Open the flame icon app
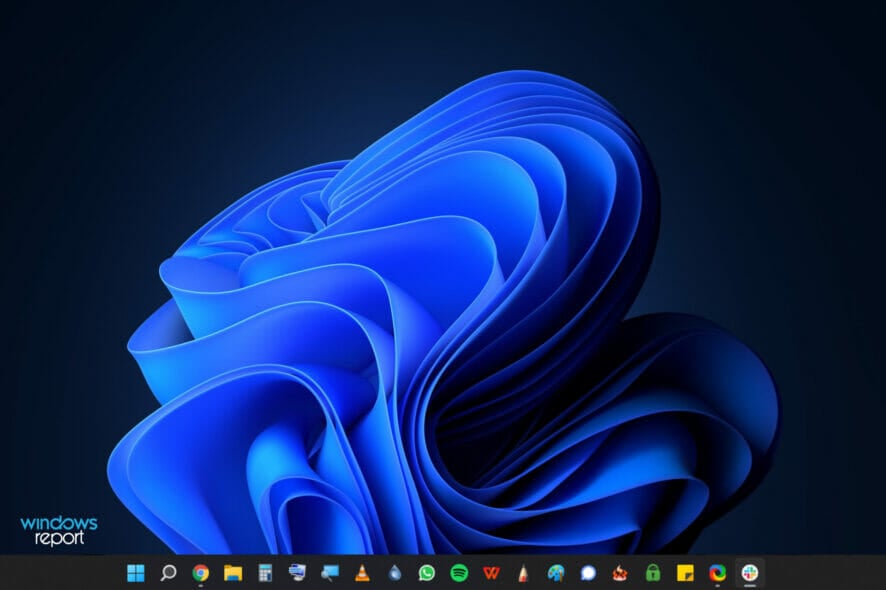The image size is (886, 590). (x=620, y=572)
